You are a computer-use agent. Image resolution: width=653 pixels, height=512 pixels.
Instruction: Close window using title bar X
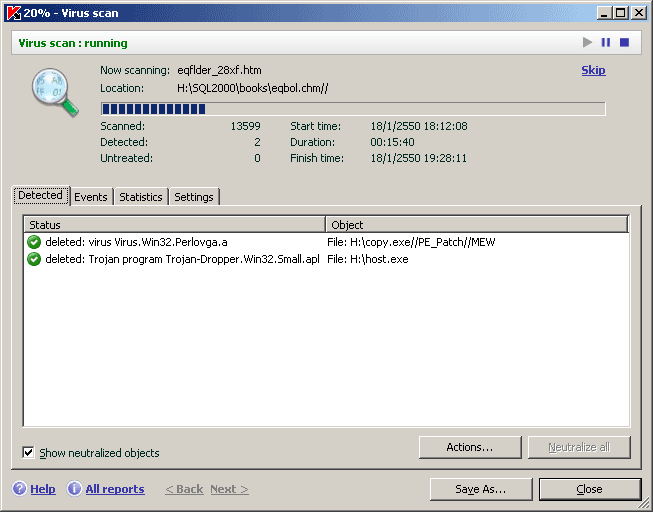(x=638, y=13)
